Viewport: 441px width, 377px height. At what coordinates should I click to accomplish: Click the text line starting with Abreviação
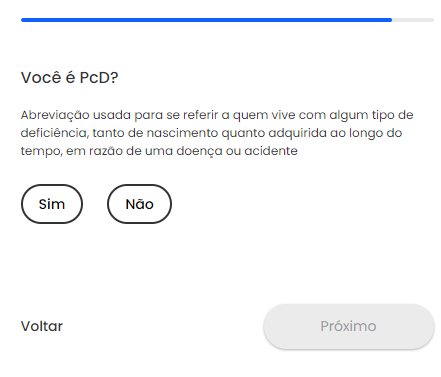point(217,115)
